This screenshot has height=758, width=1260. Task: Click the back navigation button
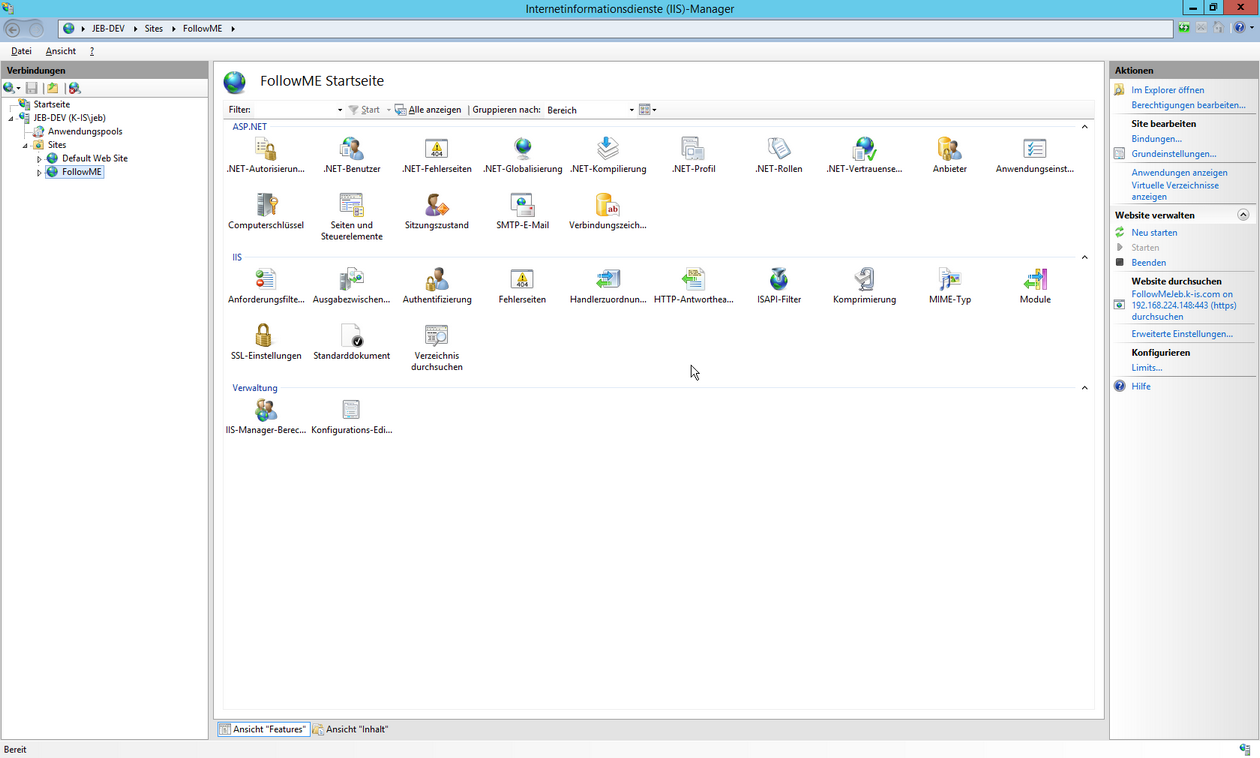tap(14, 29)
